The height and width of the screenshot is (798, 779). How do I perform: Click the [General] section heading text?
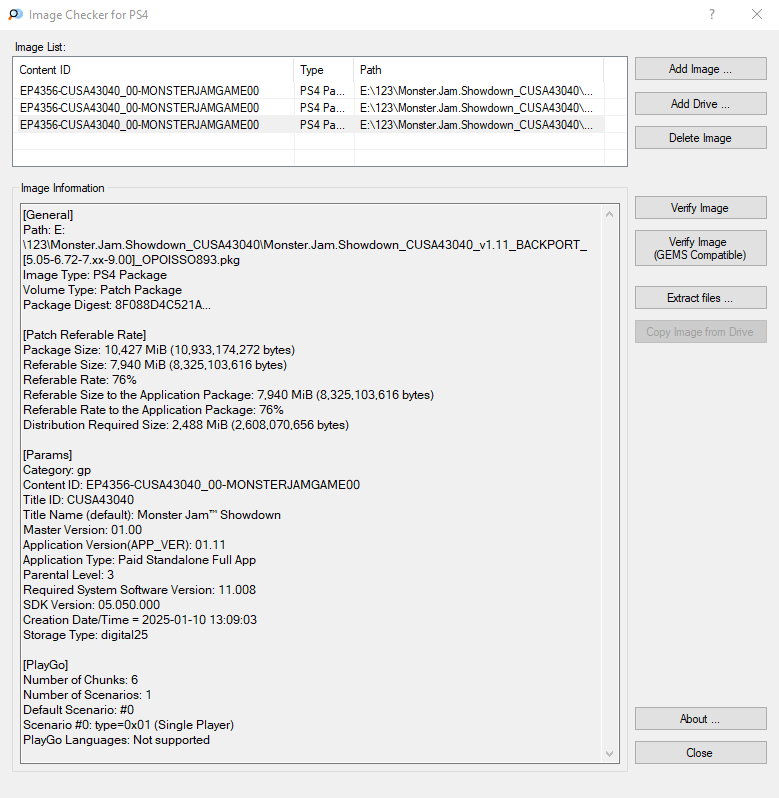48,215
